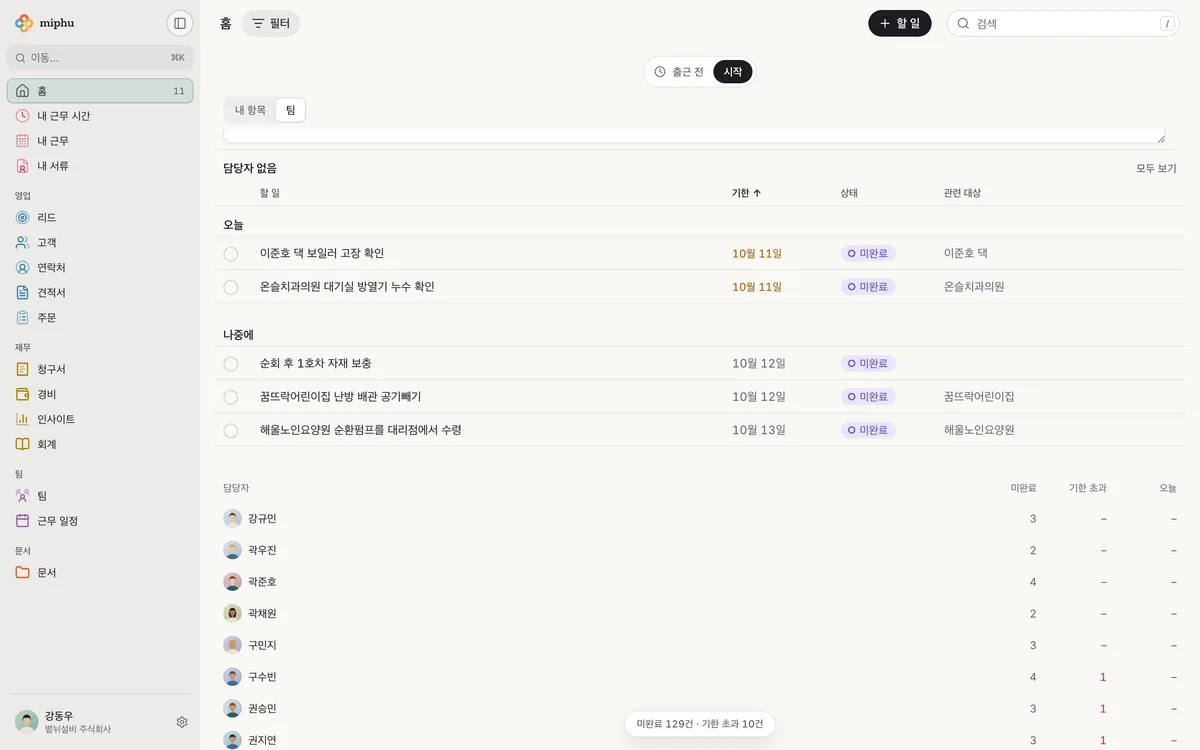The width and height of the screenshot is (1200, 750).
Task: Click 모두 보기 link
Action: coord(1156,168)
